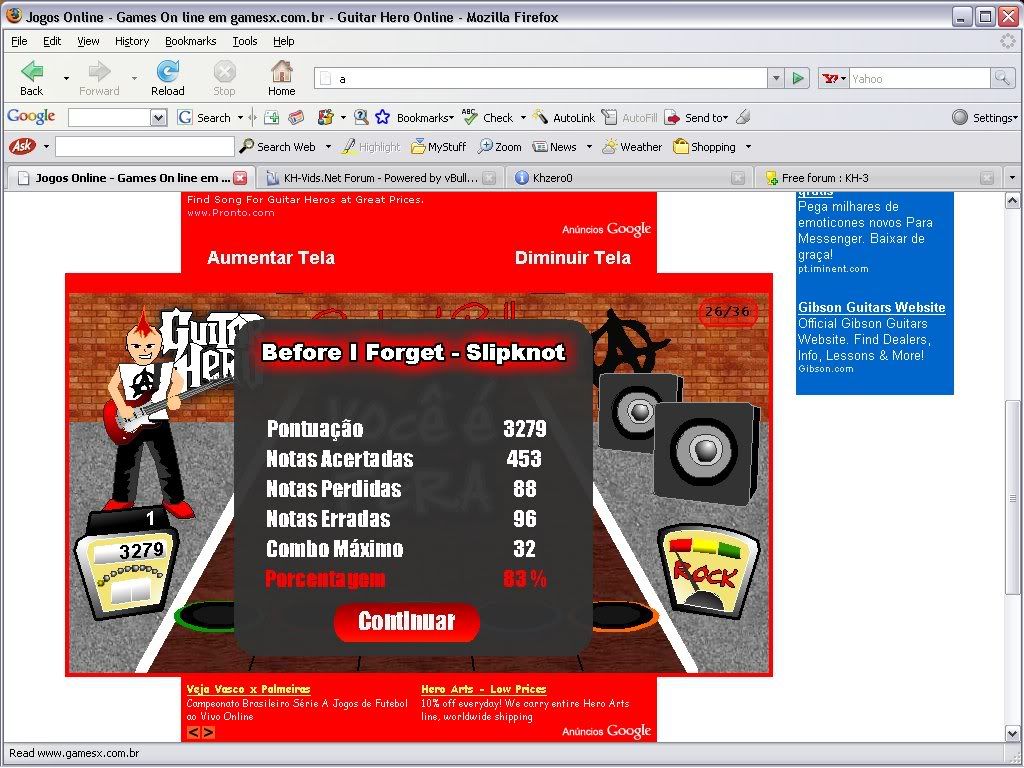Viewport: 1024px width, 768px height.
Task: Click the Google Search G button
Action: point(185,118)
